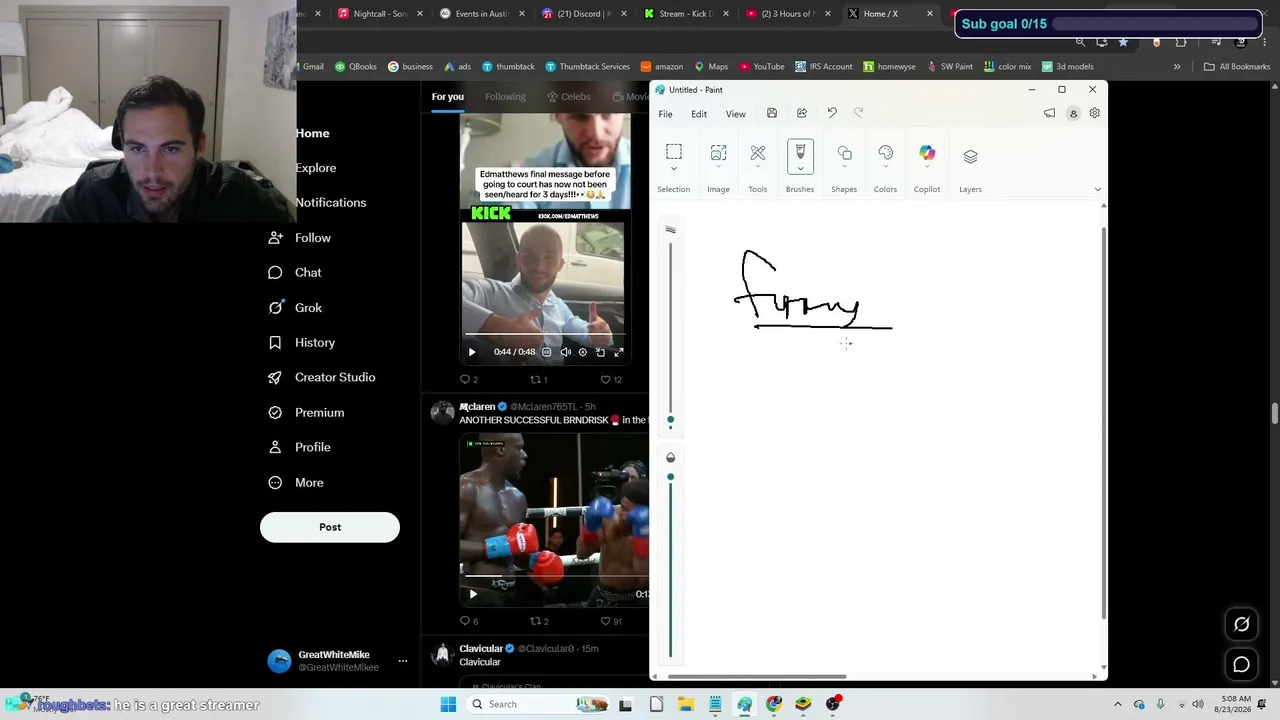Choose the rectangular Selection tool
Viewport: 1280px width, 720px height.
click(x=674, y=152)
